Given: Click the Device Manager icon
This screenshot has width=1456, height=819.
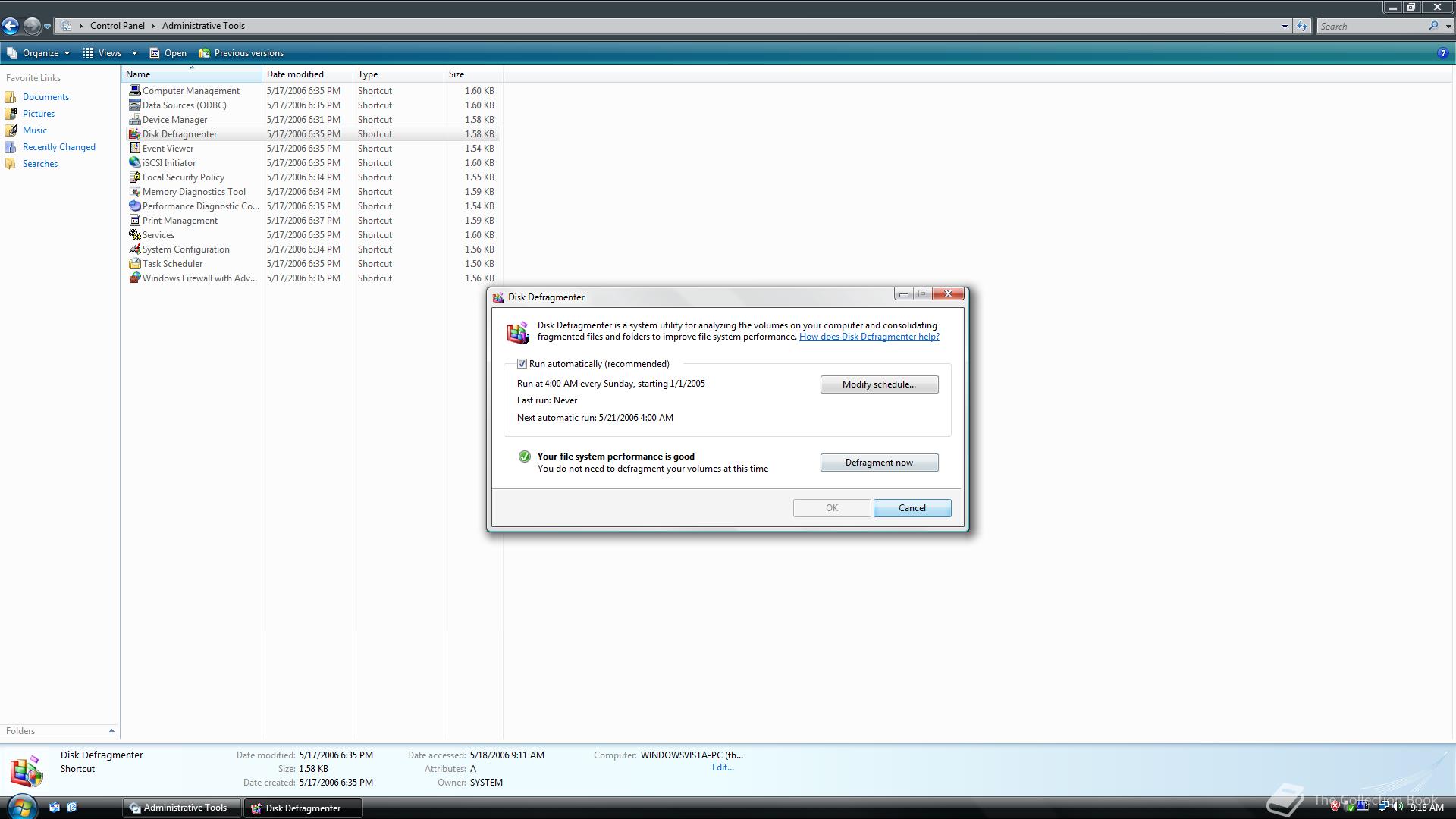Looking at the screenshot, I should pos(135,119).
